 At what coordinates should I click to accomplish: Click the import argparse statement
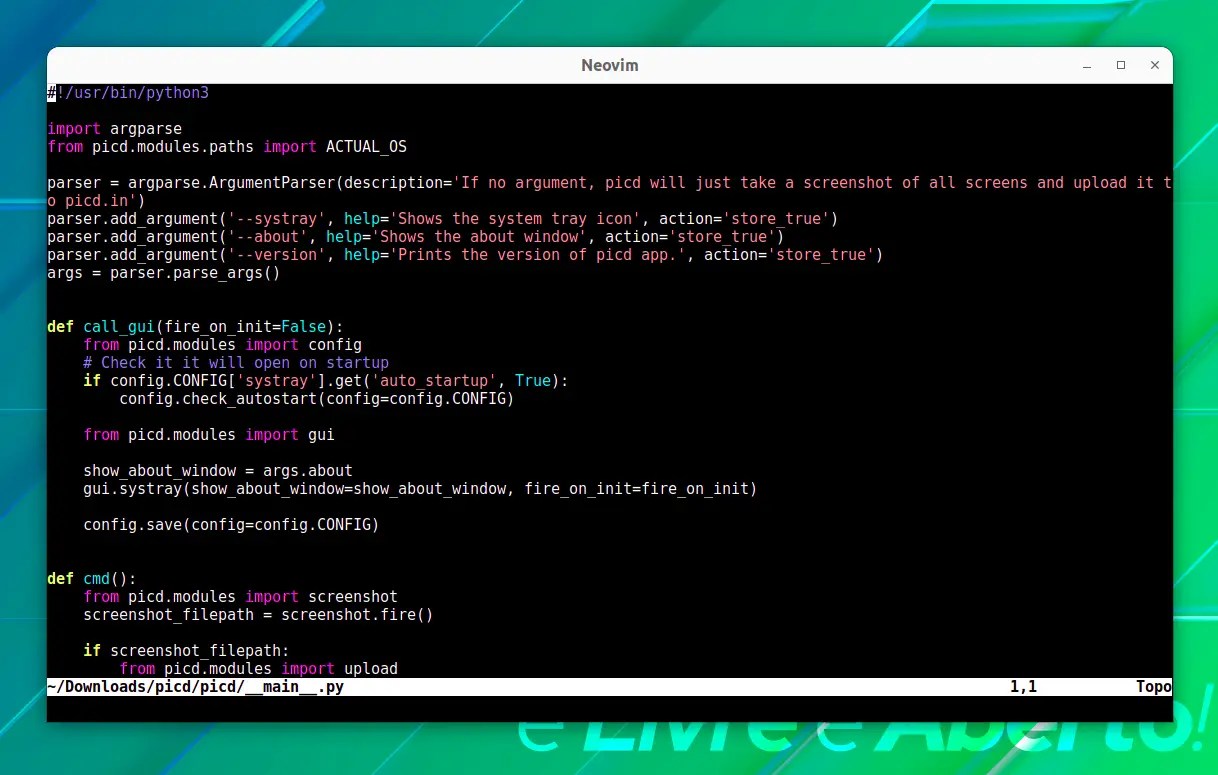(114, 128)
